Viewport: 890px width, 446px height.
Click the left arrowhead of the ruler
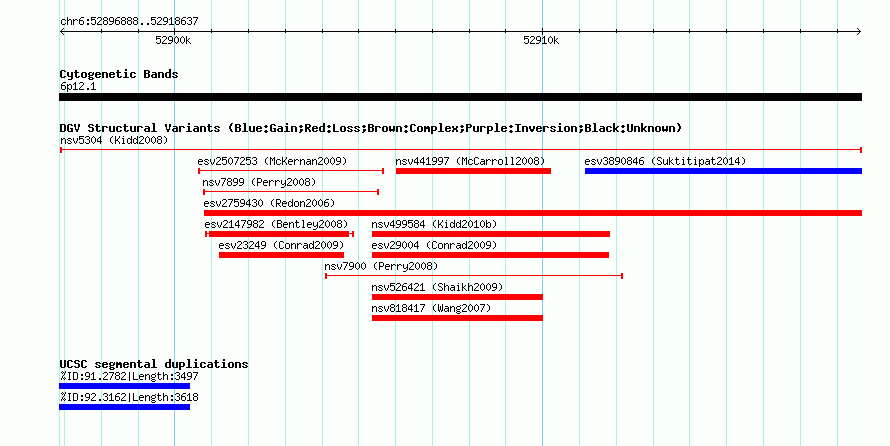[x=62, y=32]
